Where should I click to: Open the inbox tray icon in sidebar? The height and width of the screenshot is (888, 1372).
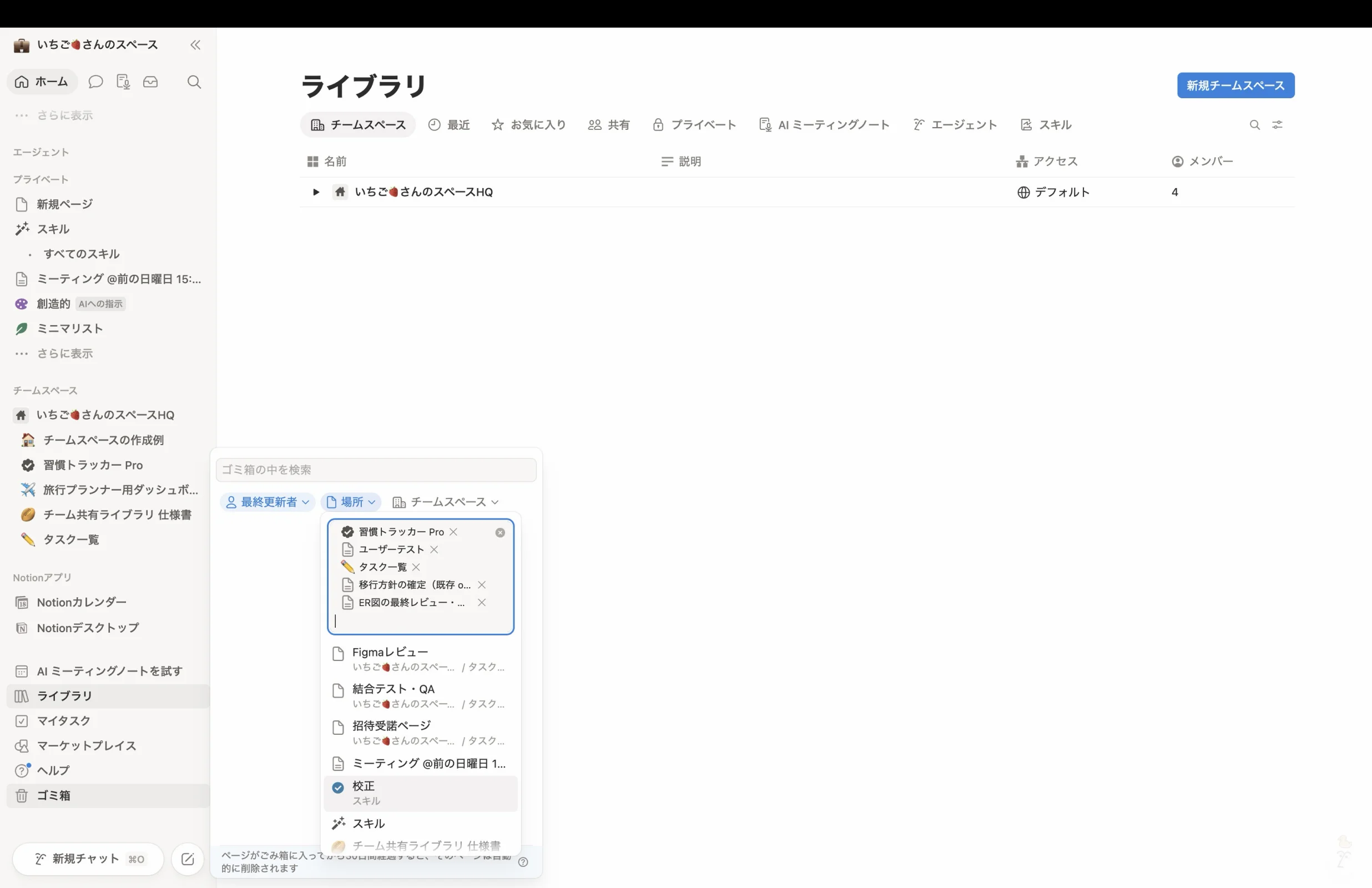150,82
